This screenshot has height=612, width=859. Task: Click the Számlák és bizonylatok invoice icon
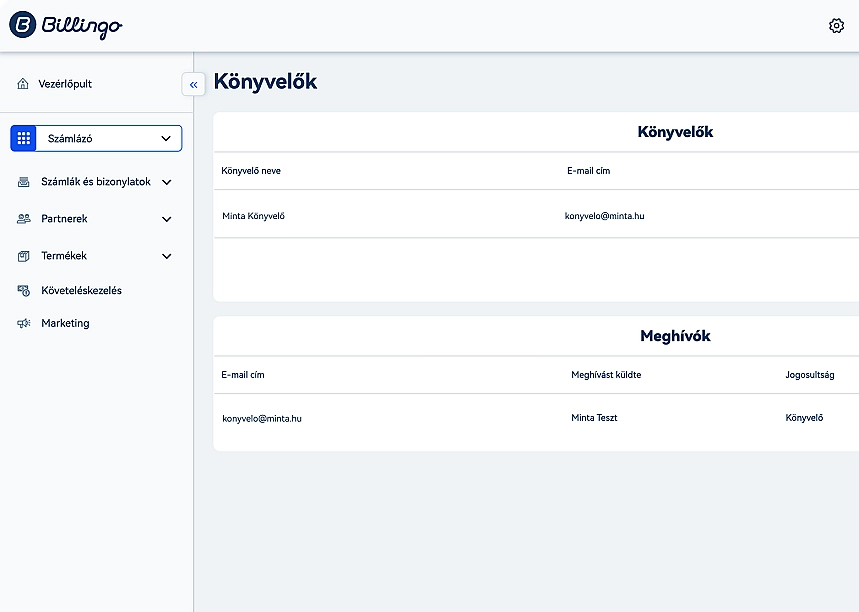click(21, 183)
